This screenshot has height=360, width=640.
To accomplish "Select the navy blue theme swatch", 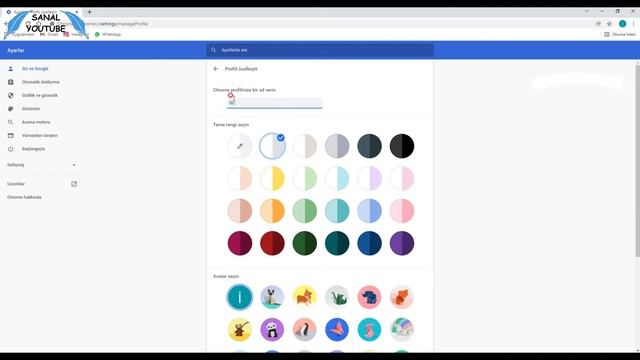I will pyautogui.click(x=369, y=243).
